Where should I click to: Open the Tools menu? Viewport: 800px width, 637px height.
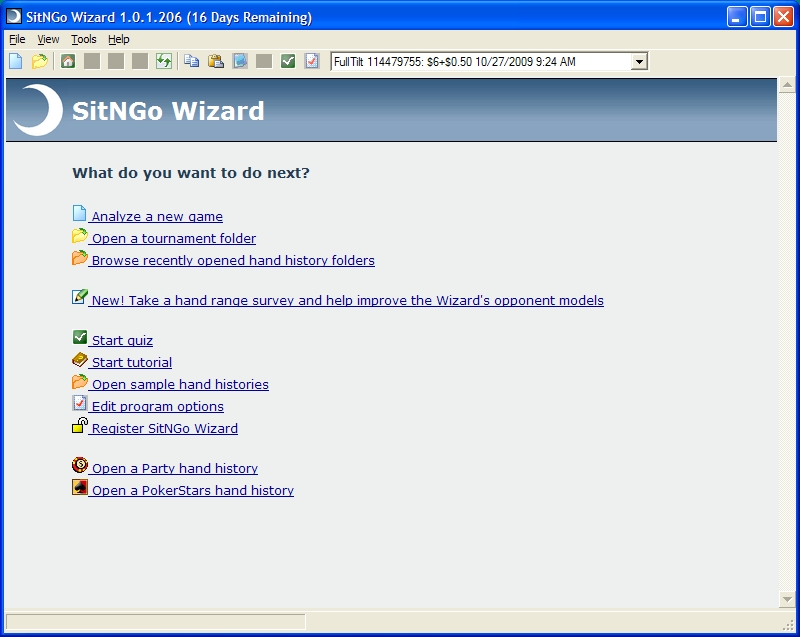click(84, 39)
